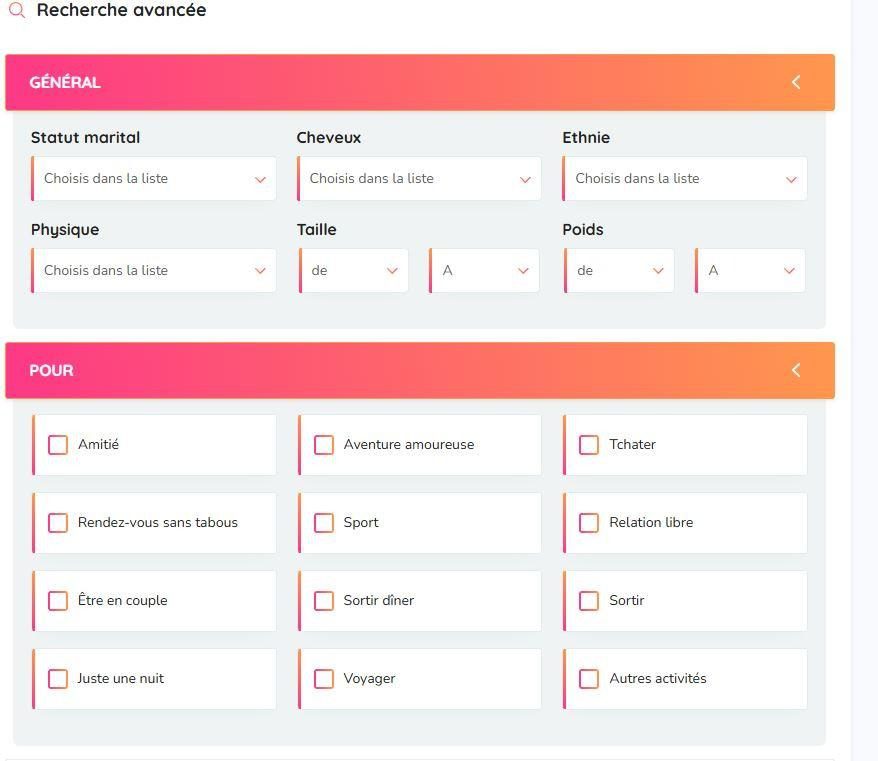Open the Poids maximum 'A' dropdown
This screenshot has width=878, height=761.
click(x=751, y=271)
